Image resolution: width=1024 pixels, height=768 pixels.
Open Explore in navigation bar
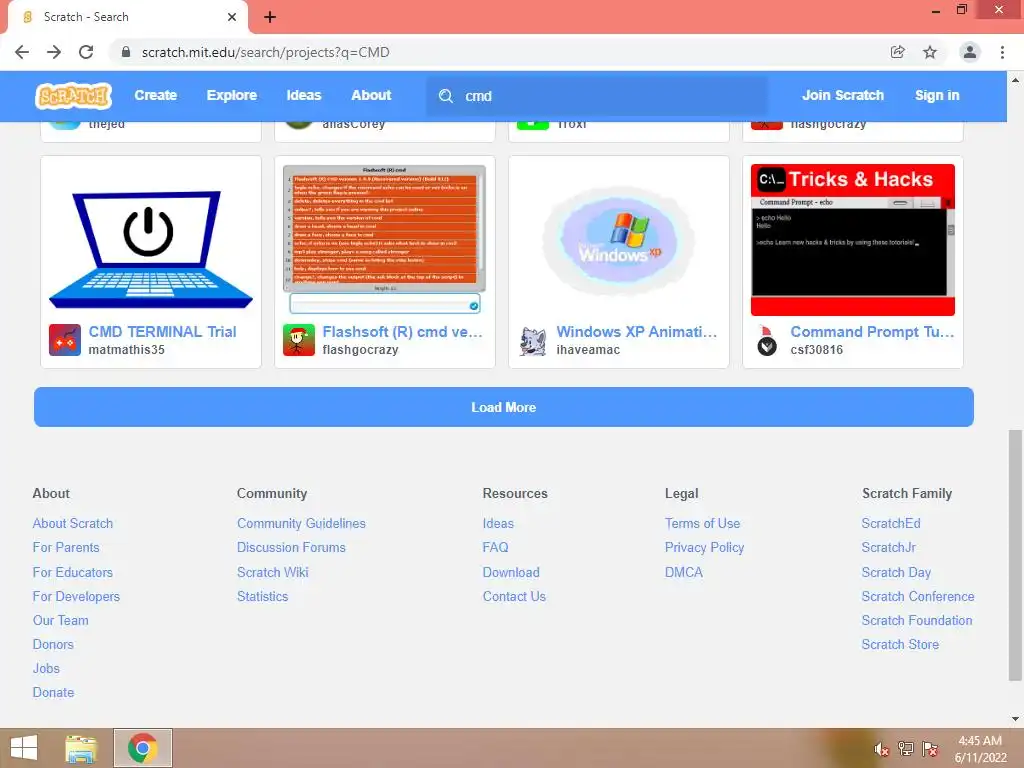coord(232,95)
